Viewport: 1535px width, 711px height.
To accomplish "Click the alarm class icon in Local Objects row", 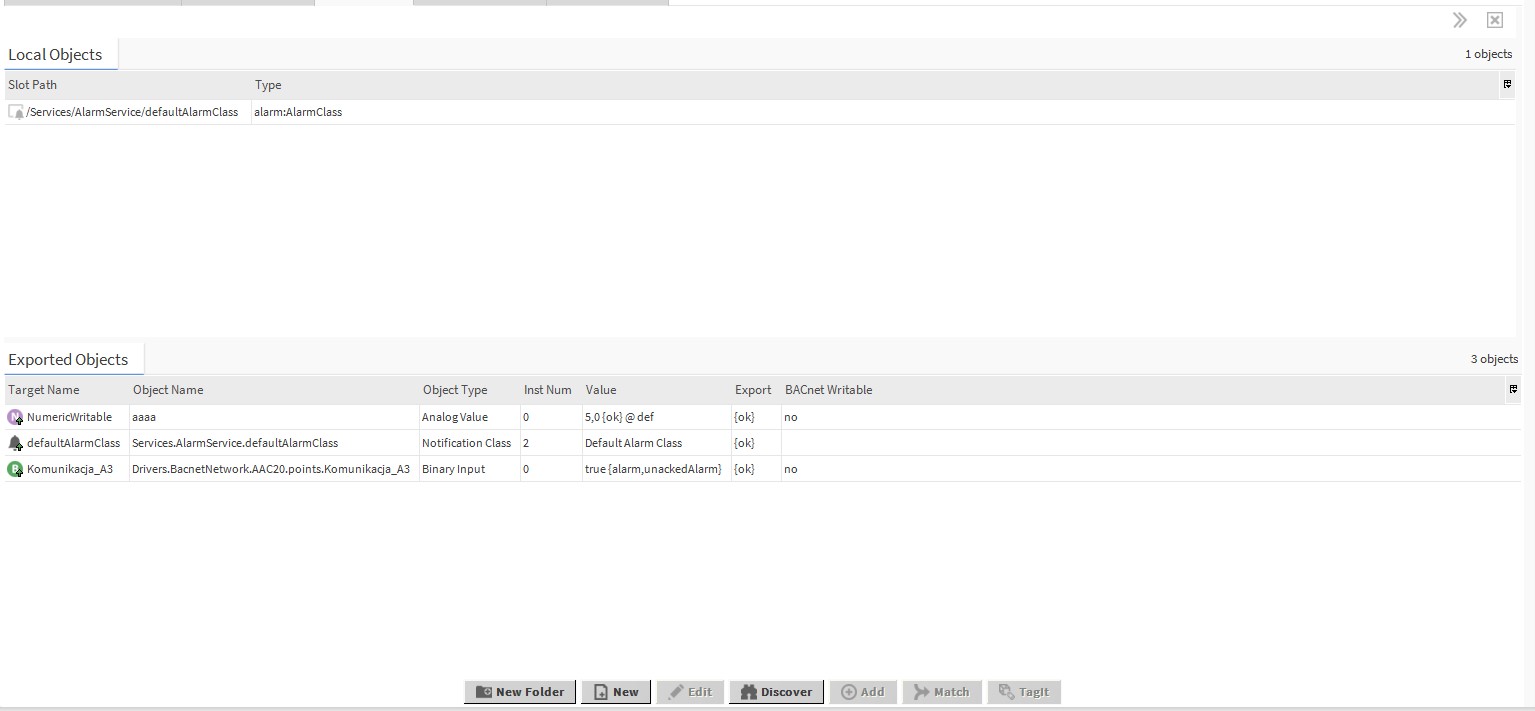I will (16, 111).
